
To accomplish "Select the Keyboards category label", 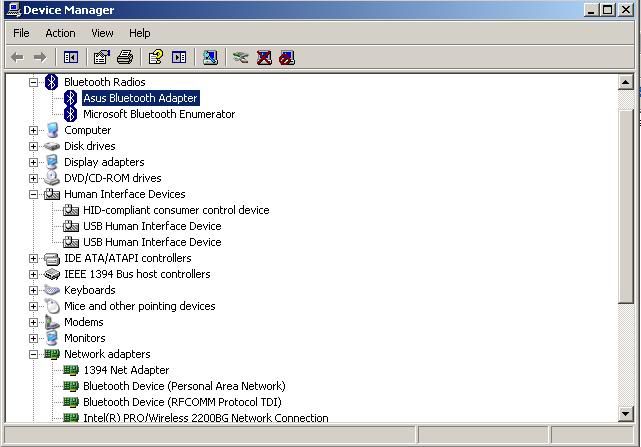I will 90,290.
